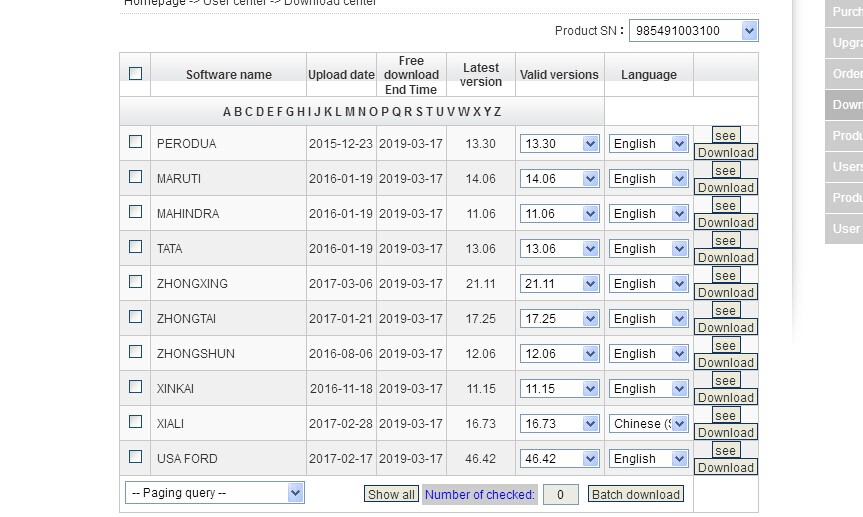Download the XINKAI software
This screenshot has width=863, height=517.
725,398
